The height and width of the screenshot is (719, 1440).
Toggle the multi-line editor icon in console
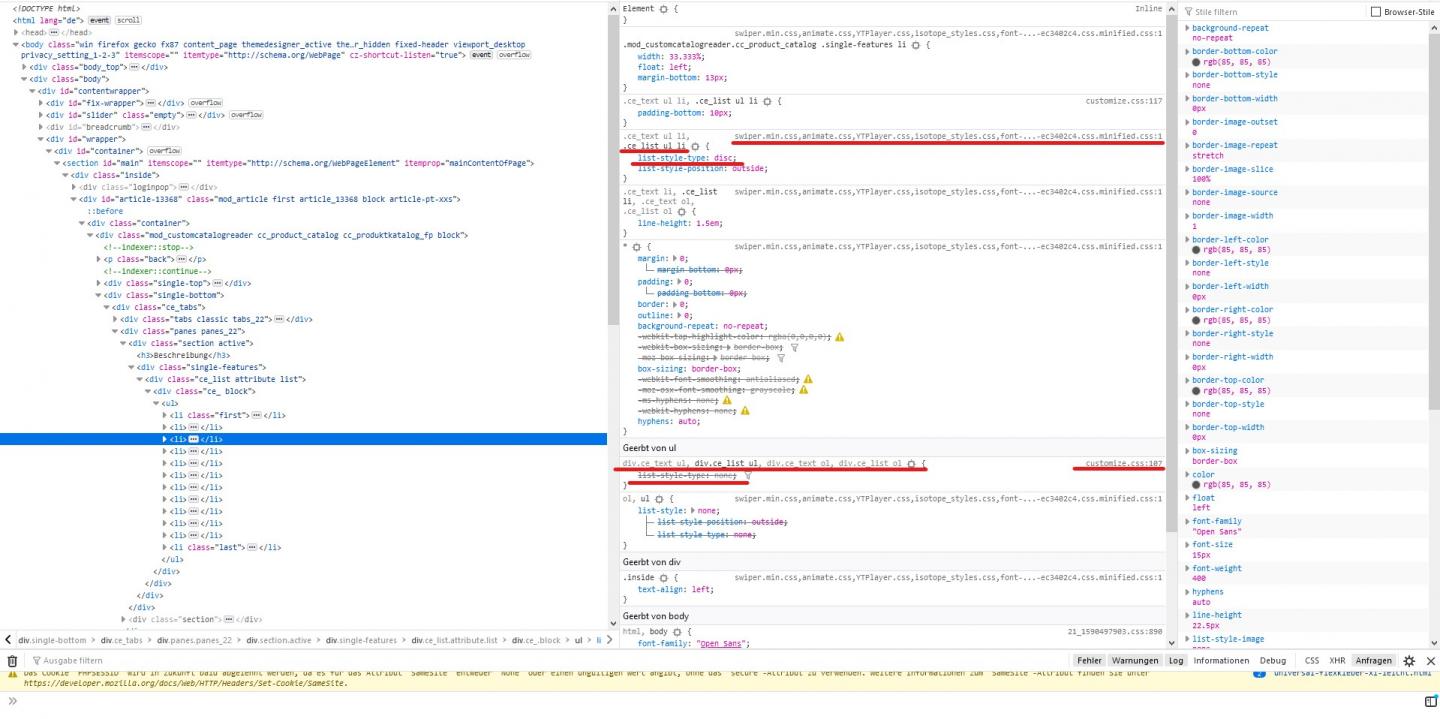click(x=1428, y=701)
